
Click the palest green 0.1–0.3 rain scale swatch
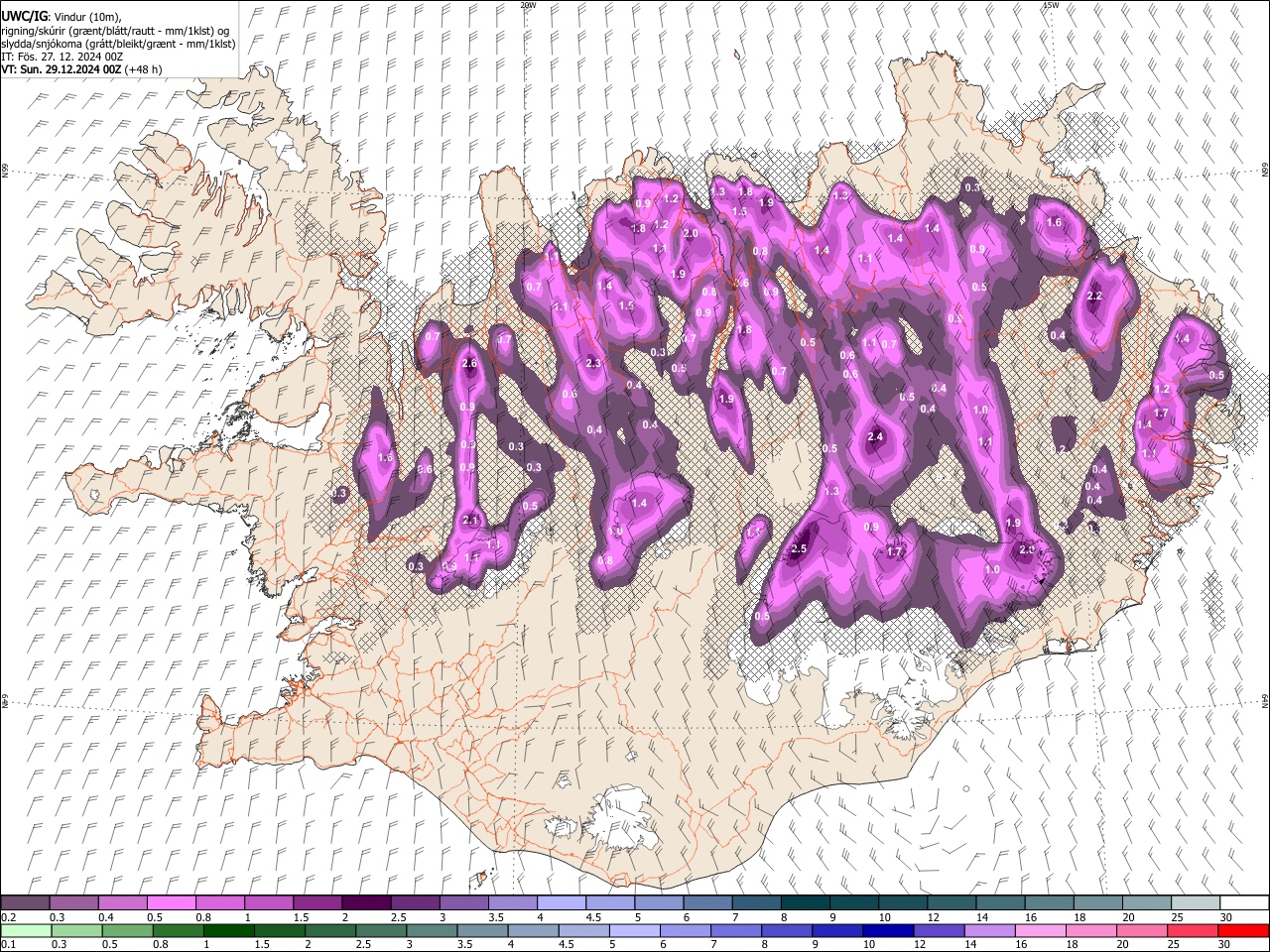click(x=26, y=930)
